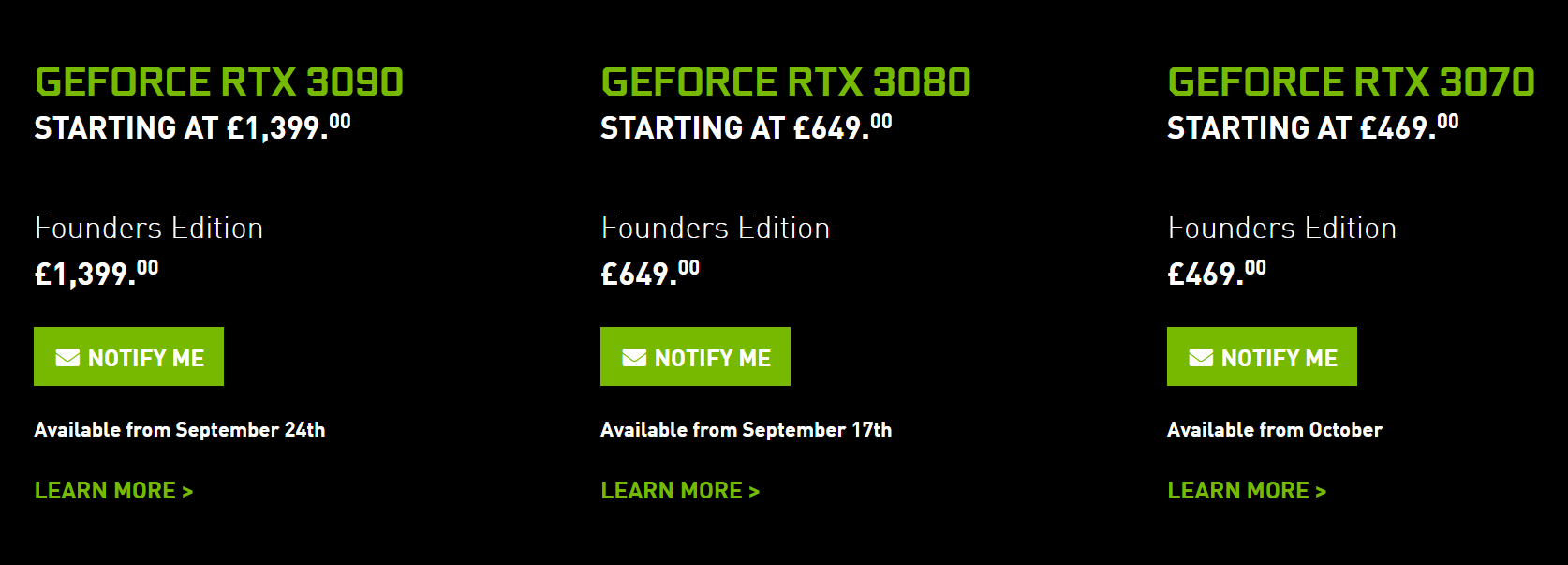Click 'Available from October' text

coord(1275,430)
